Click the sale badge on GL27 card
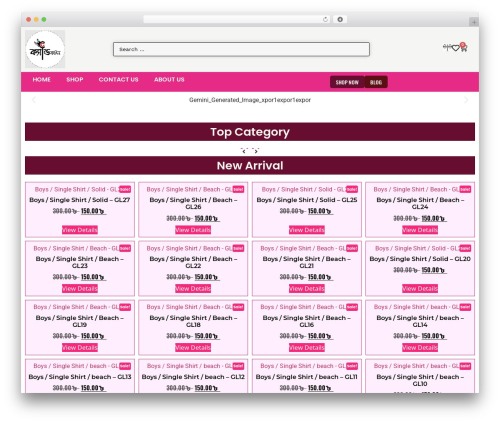 125,189
